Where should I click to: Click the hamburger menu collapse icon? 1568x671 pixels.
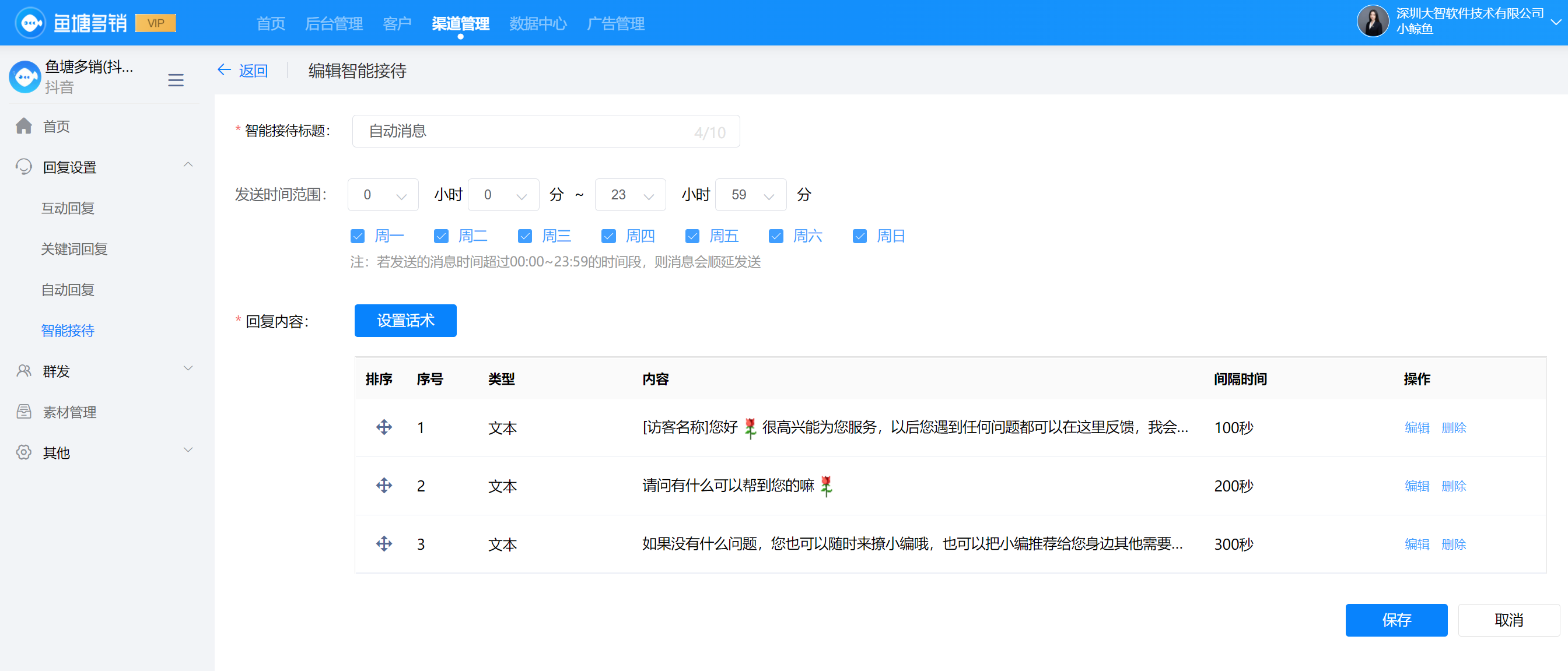176,80
